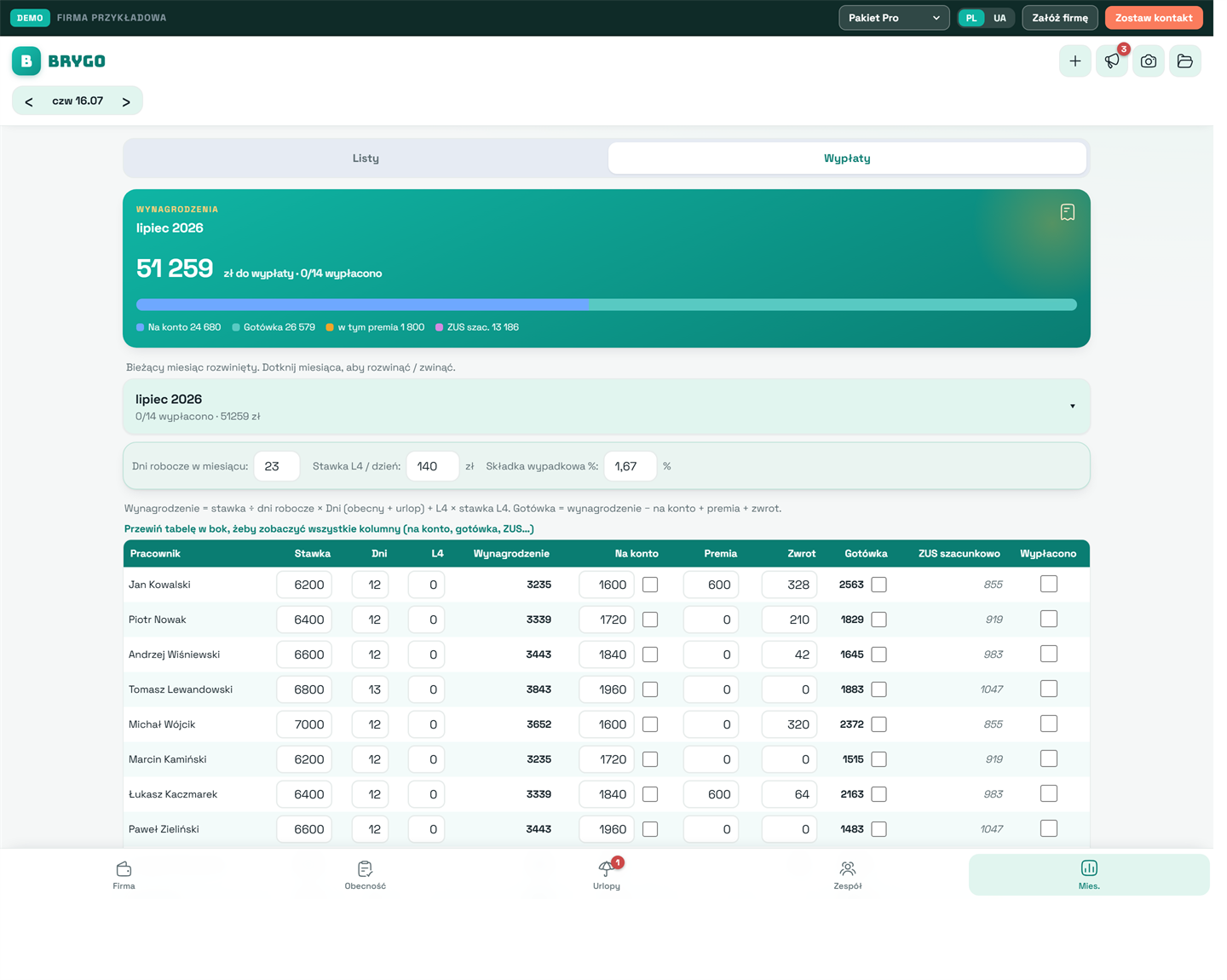Open Zespół in bottom navigation

tap(848, 875)
